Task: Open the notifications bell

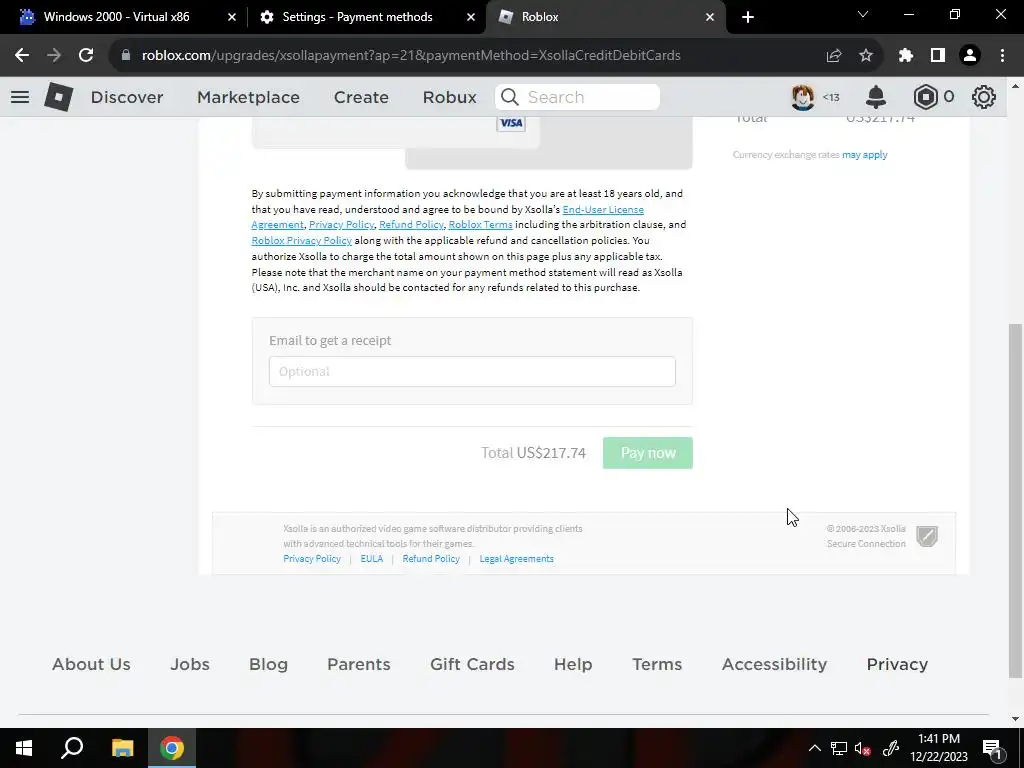Action: coord(876,97)
